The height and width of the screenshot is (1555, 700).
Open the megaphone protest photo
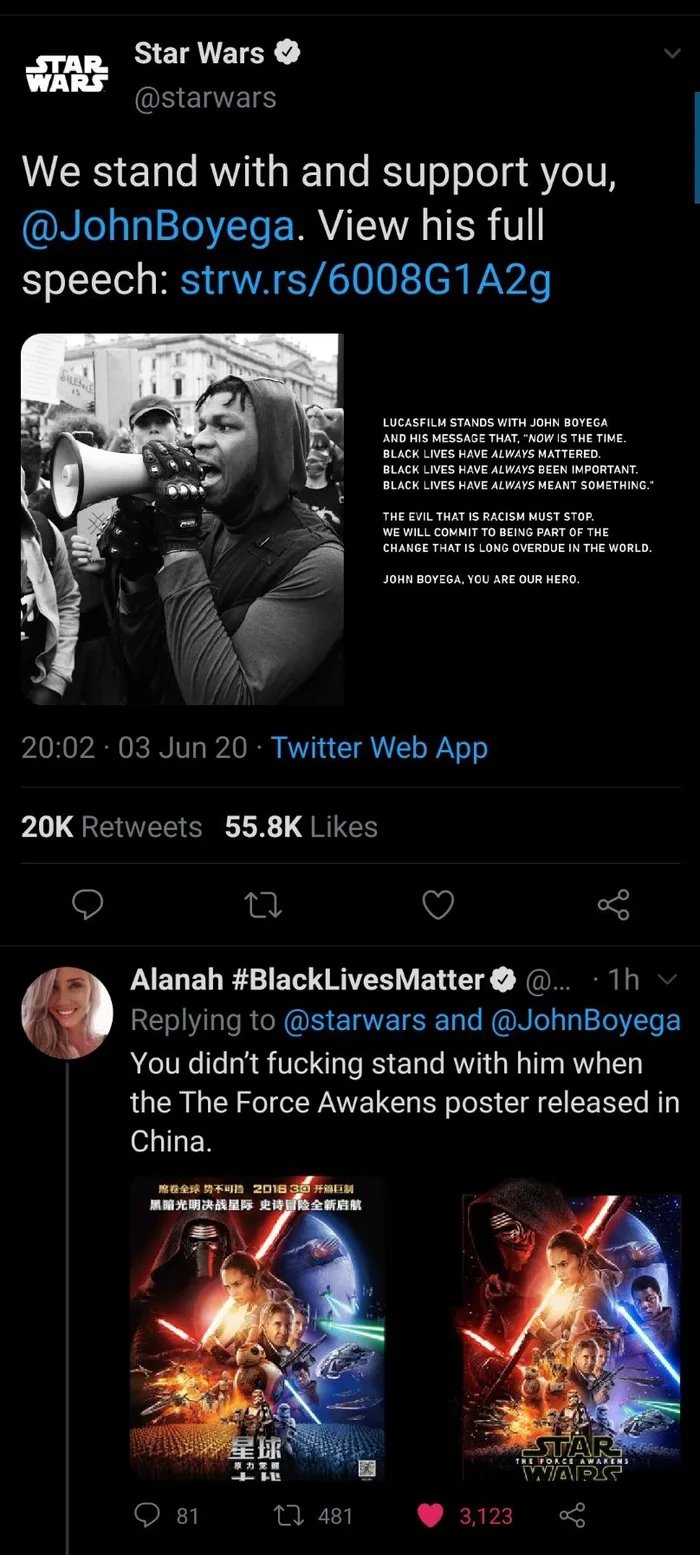(182, 519)
